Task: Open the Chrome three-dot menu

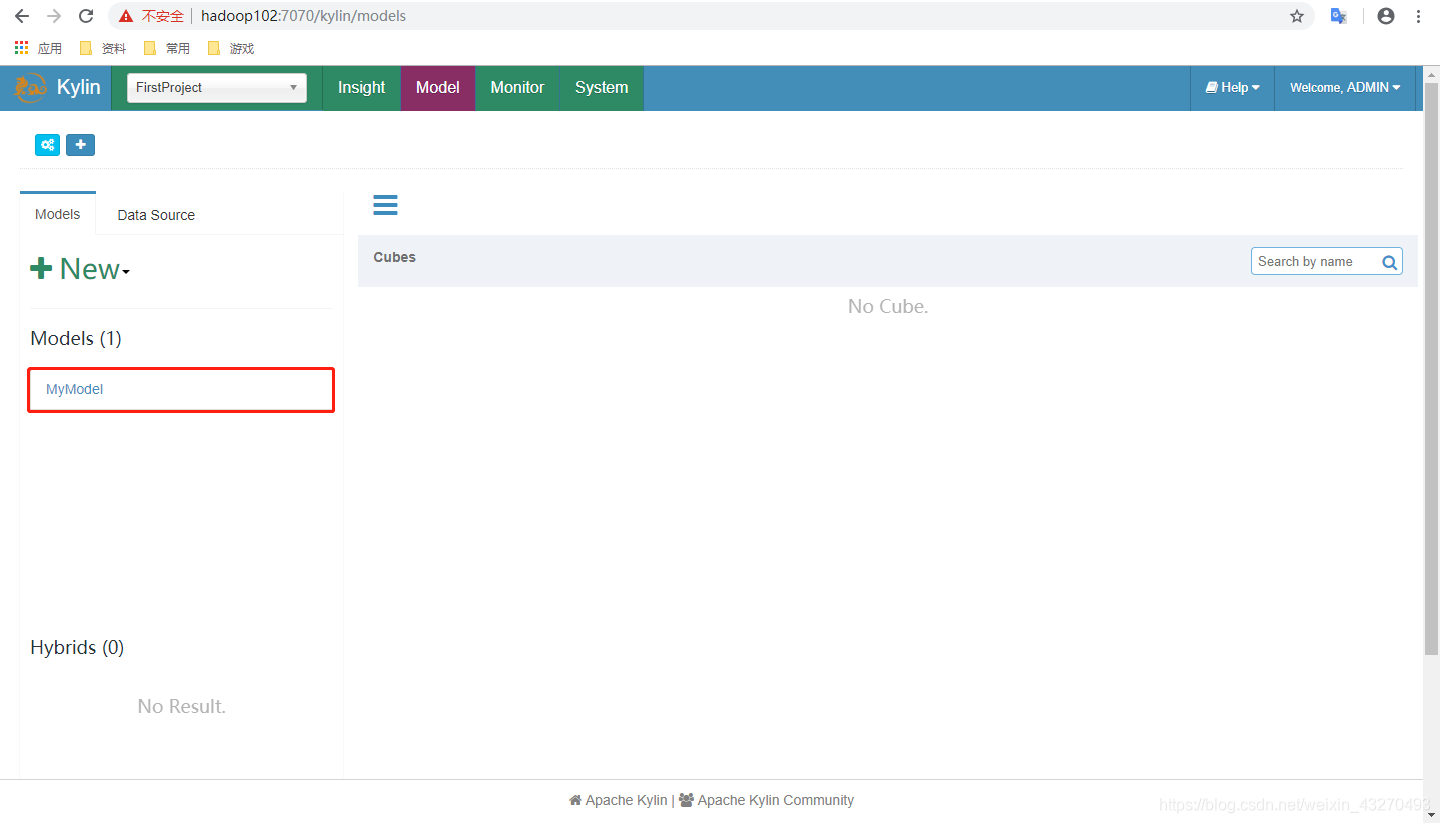Action: (x=1419, y=16)
